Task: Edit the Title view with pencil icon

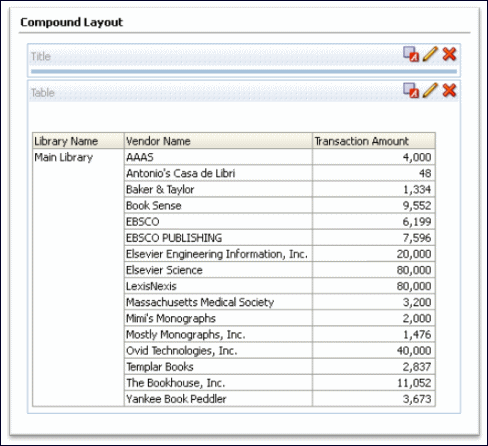Action: pyautogui.click(x=430, y=54)
